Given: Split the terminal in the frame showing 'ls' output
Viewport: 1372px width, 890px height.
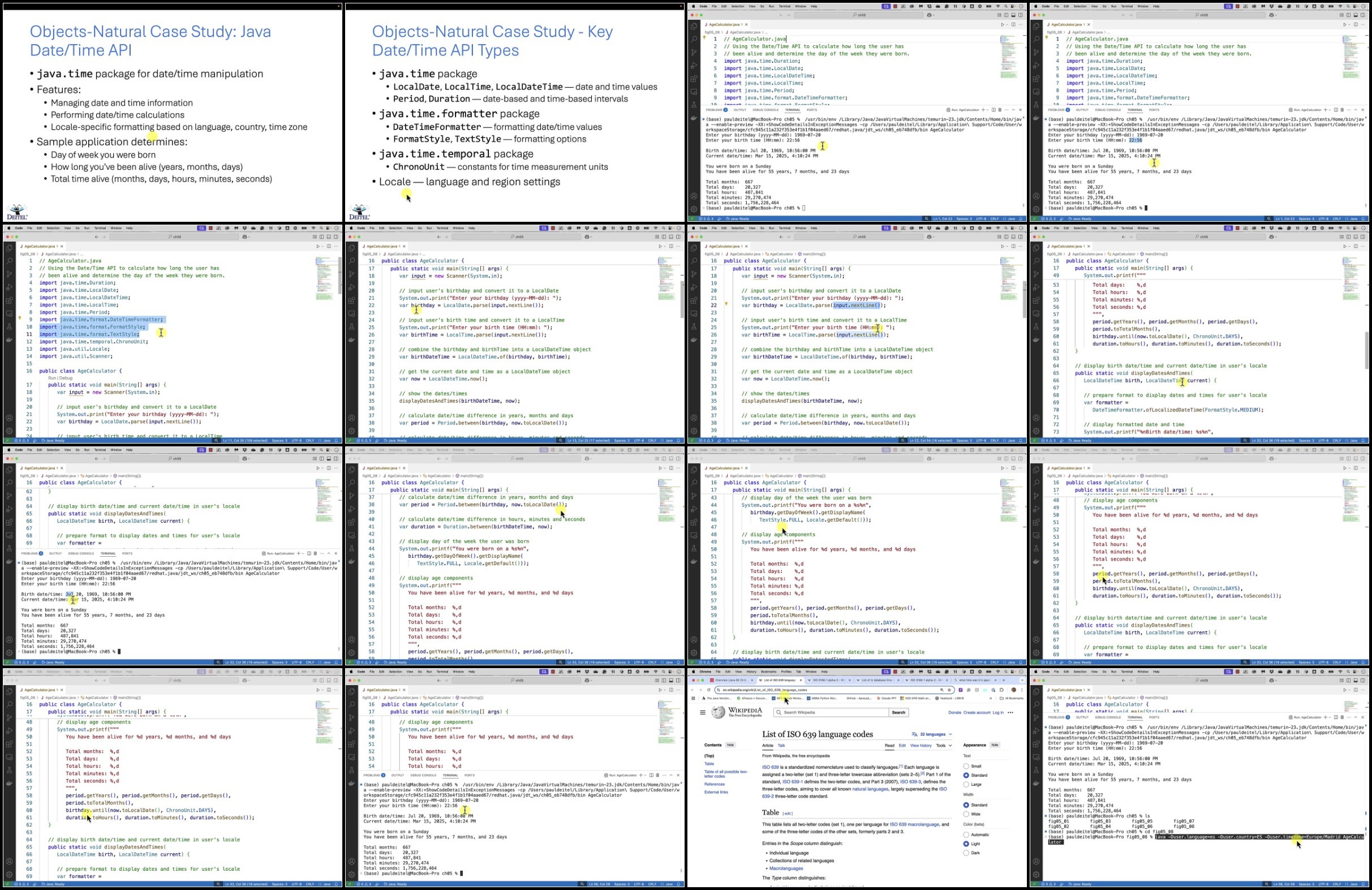Looking at the screenshot, I should pyautogui.click(x=1336, y=717).
